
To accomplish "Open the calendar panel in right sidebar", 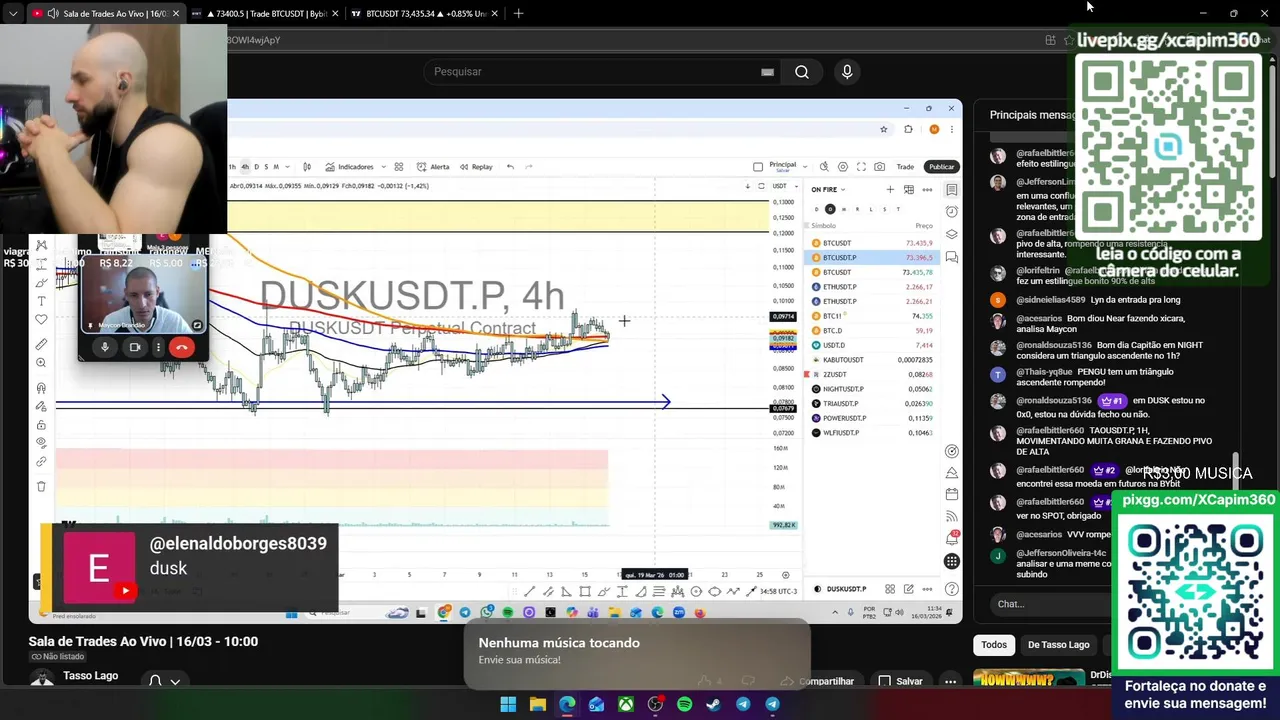I will pyautogui.click(x=952, y=494).
